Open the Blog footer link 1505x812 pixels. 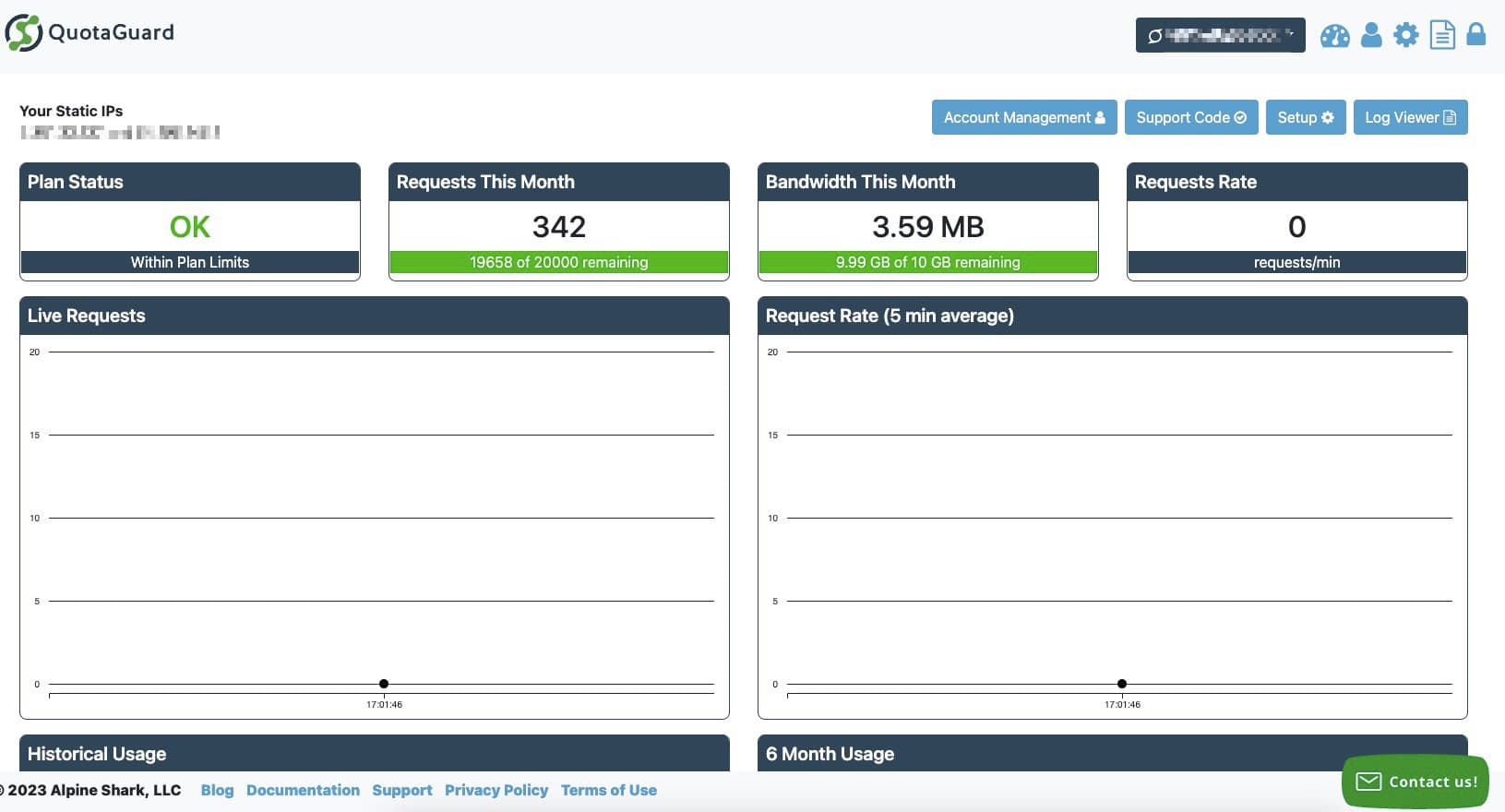click(x=217, y=790)
